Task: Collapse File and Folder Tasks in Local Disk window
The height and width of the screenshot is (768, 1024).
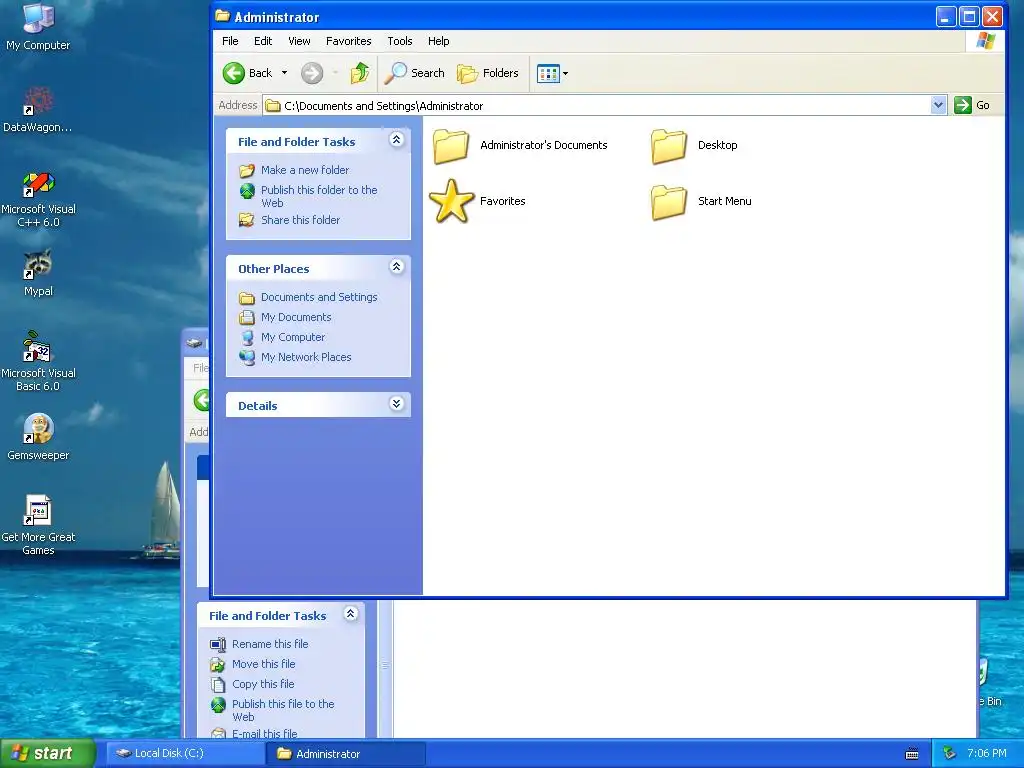Action: coord(351,614)
